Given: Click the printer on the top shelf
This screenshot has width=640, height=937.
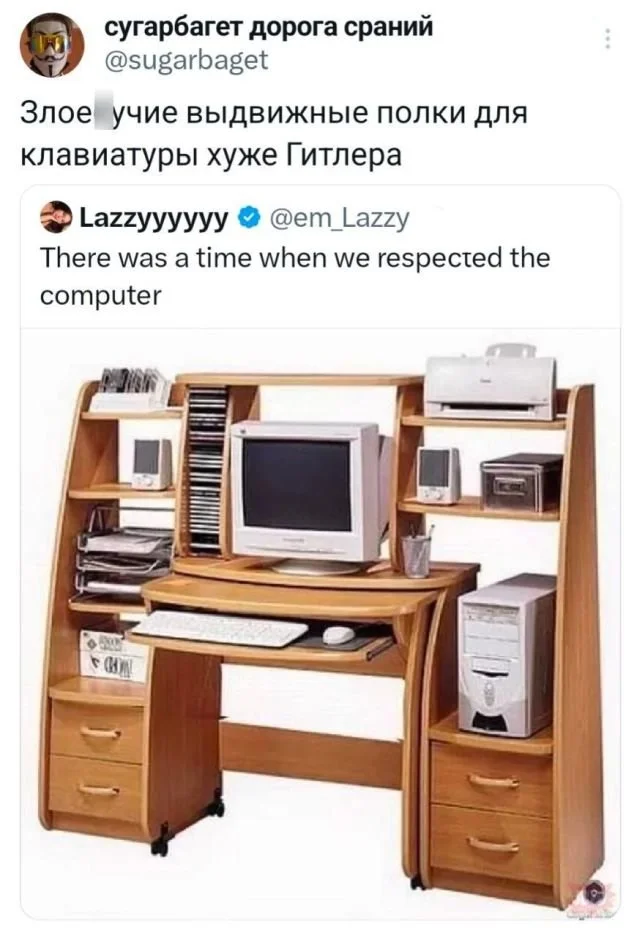Looking at the screenshot, I should [x=491, y=381].
